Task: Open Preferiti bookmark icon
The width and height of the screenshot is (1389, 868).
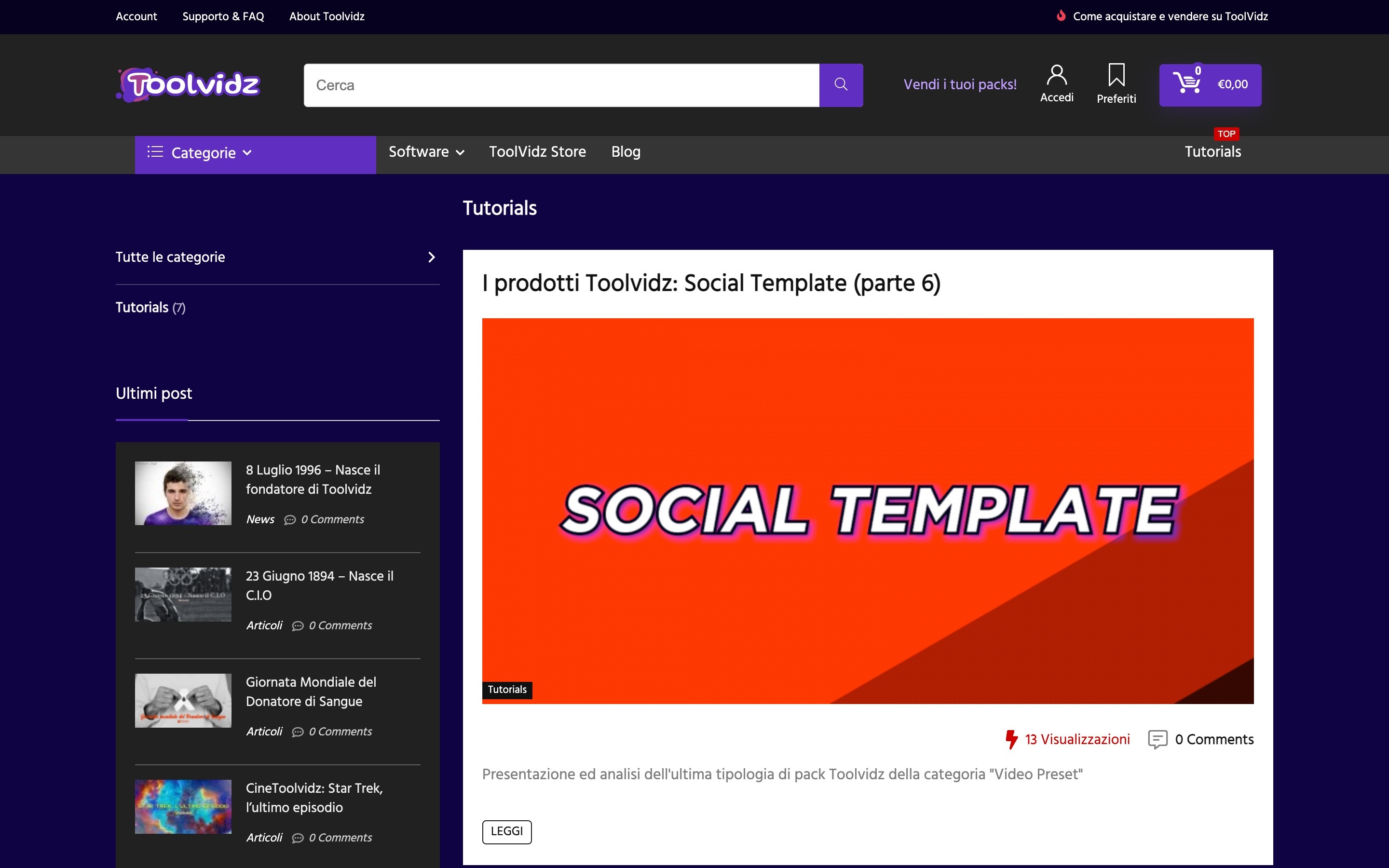Action: tap(1116, 75)
